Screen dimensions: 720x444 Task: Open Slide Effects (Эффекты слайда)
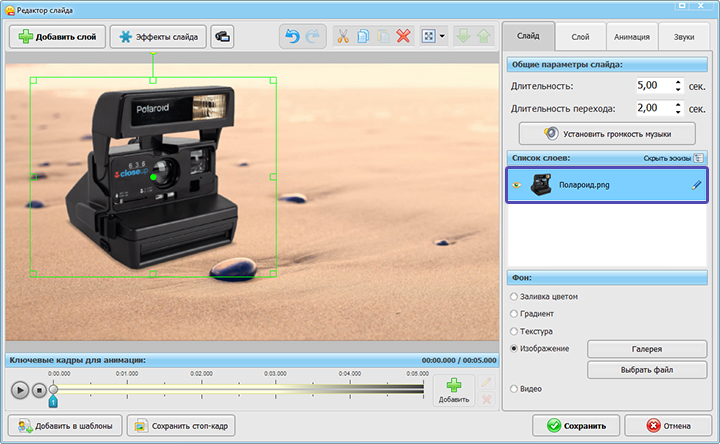point(158,37)
